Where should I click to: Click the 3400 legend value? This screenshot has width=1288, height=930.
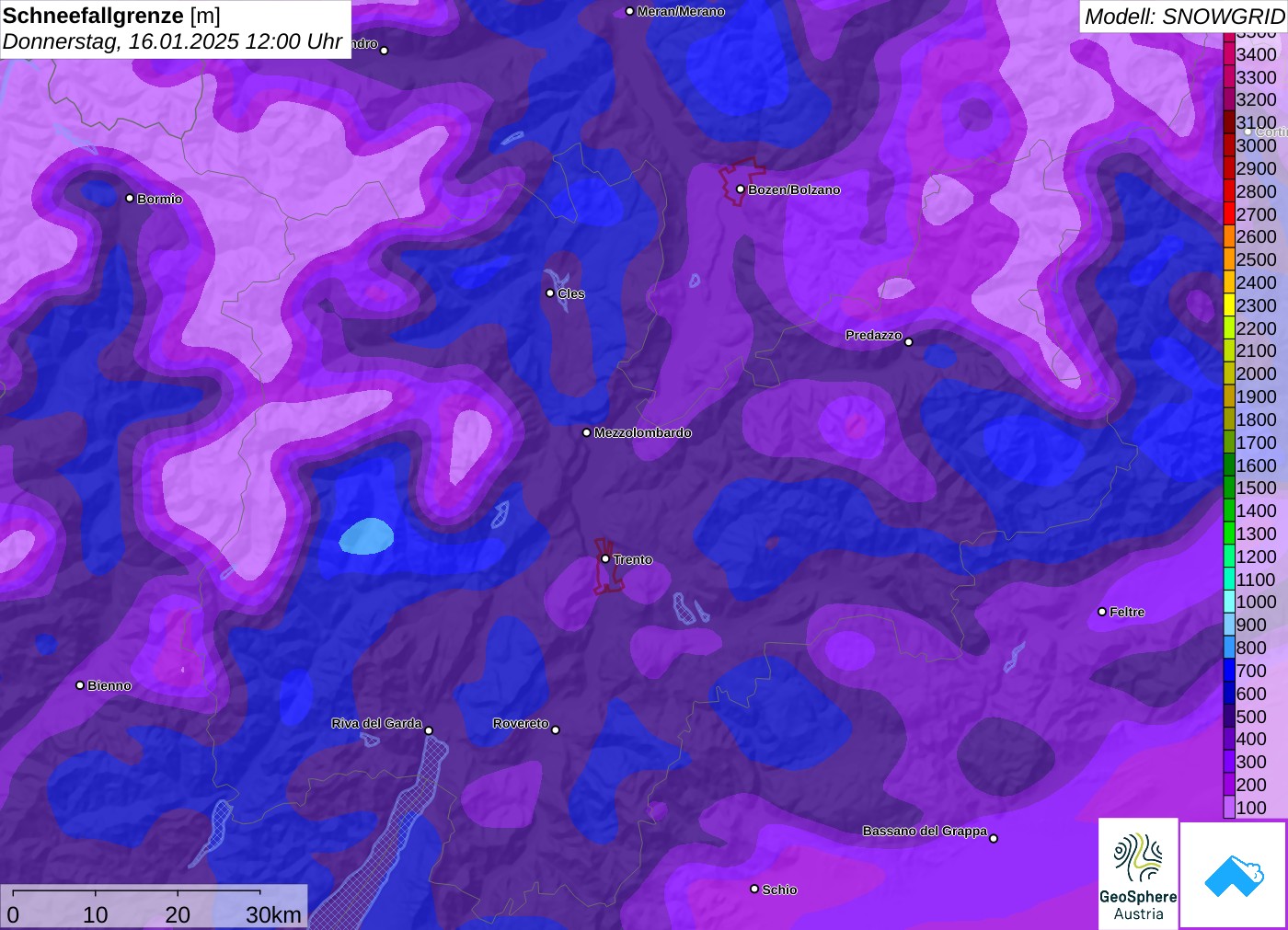point(1257,54)
